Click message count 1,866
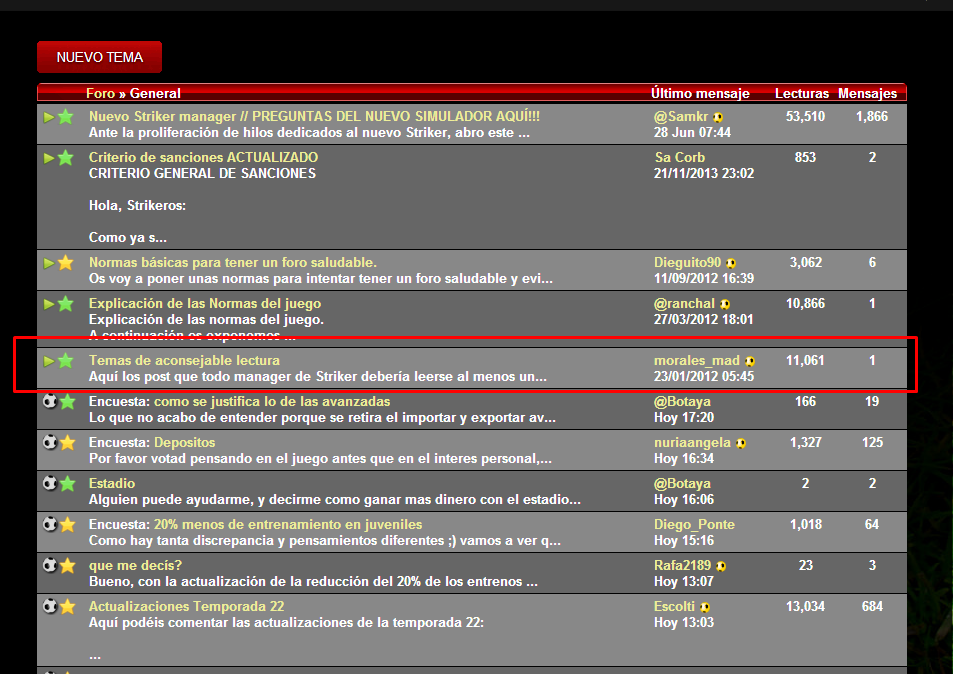The image size is (953, 674). tap(872, 116)
